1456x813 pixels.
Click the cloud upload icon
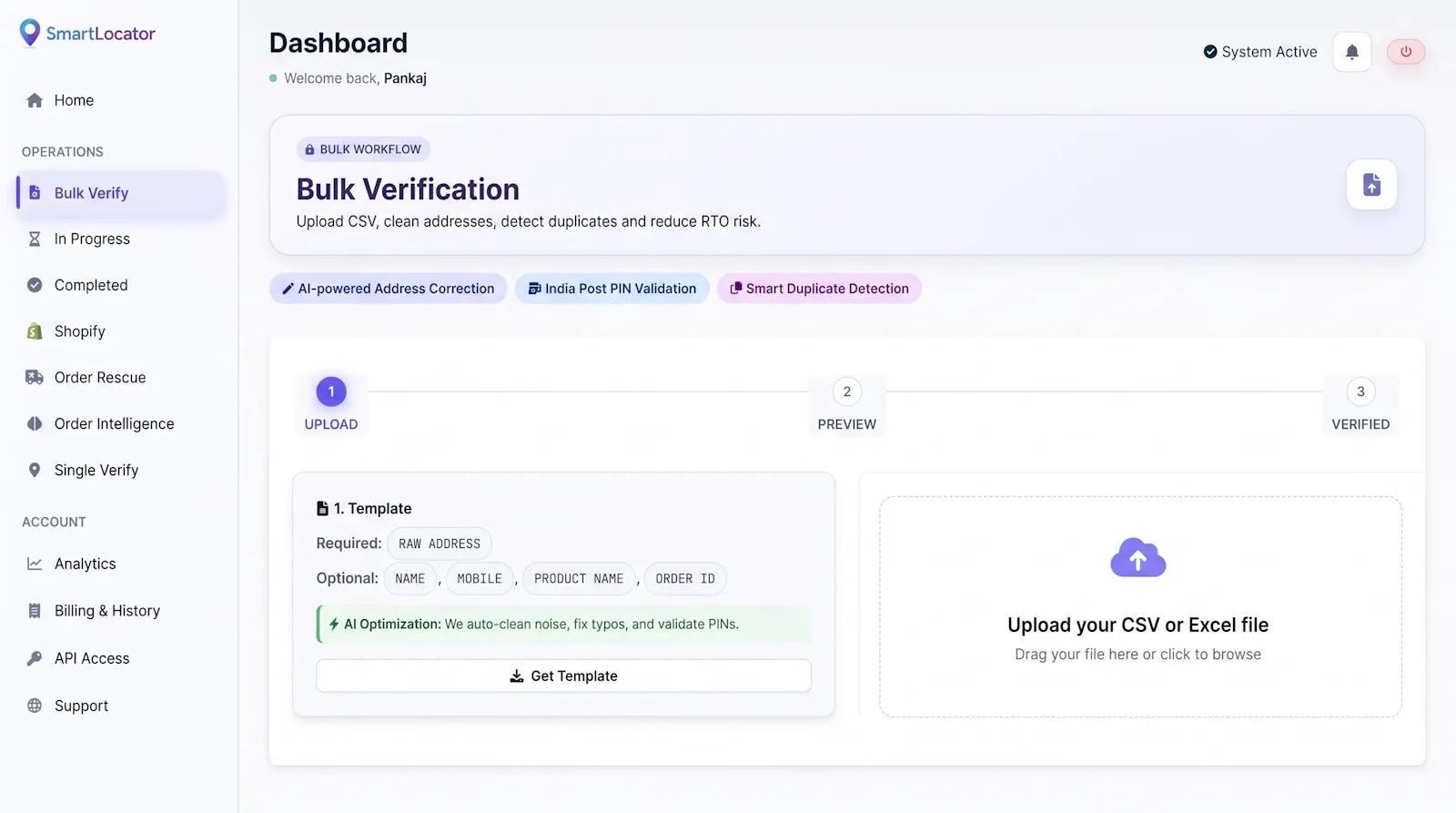point(1138,557)
